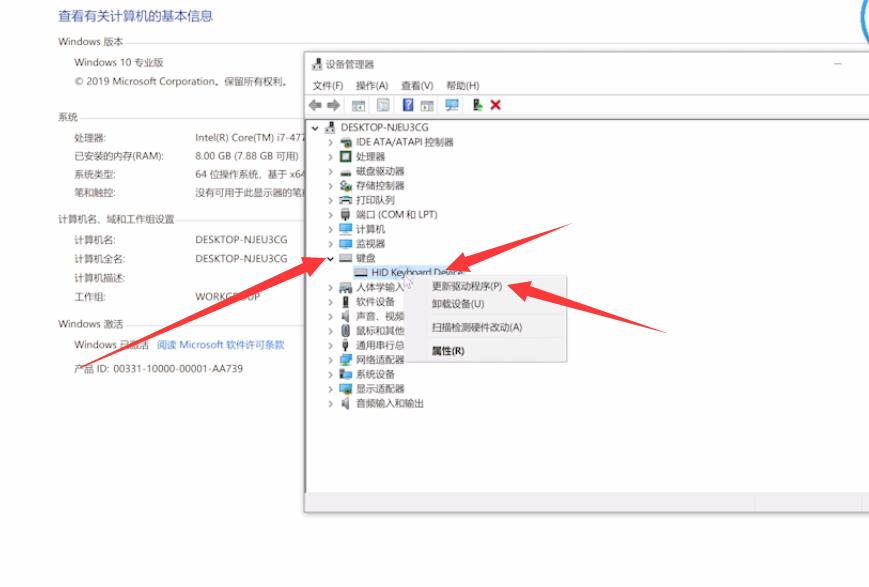Click the "Windows 10 专业版" text in System window

119,62
